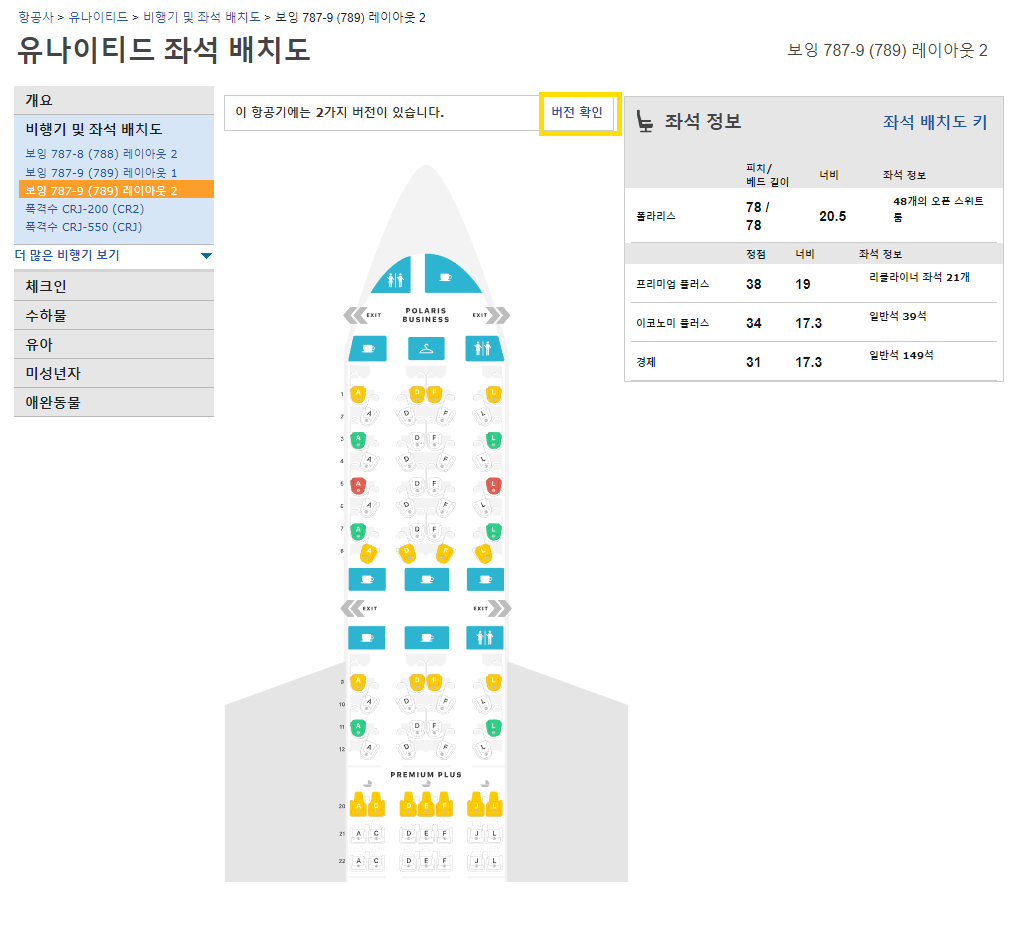Viewport: 1022px width, 926px height.
Task: Click the 이코노미 플러스 class row label
Action: pyautogui.click(x=673, y=323)
